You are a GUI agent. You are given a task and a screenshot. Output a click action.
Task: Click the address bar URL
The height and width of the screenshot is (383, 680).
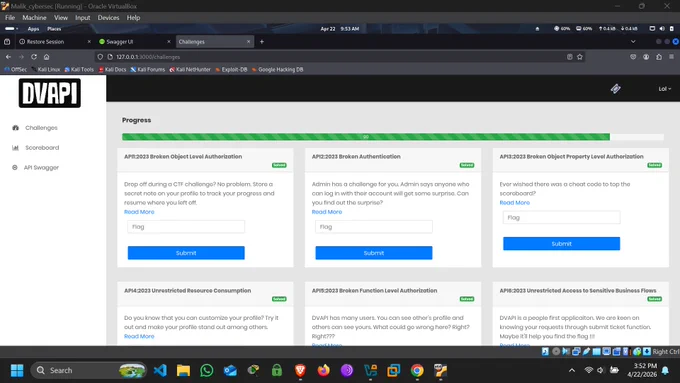click(x=148, y=57)
